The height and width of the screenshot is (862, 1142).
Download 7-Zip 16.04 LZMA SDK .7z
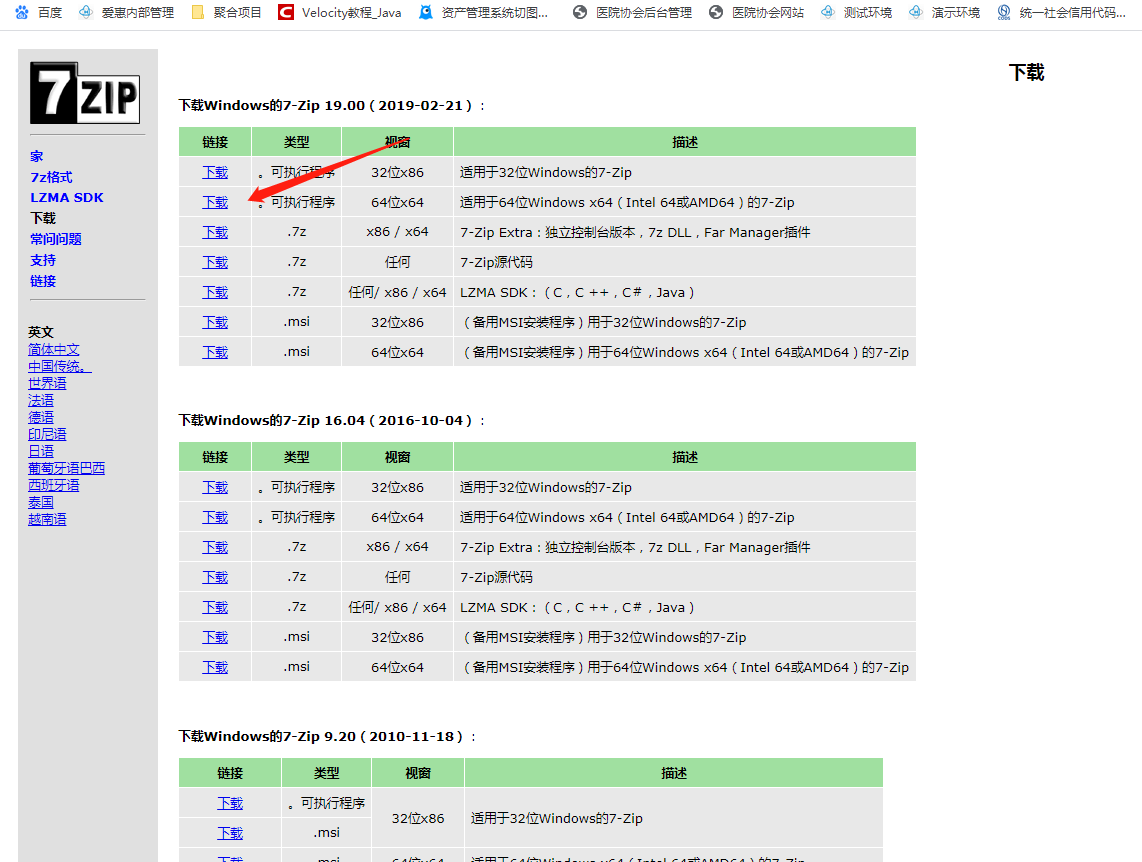pos(215,606)
